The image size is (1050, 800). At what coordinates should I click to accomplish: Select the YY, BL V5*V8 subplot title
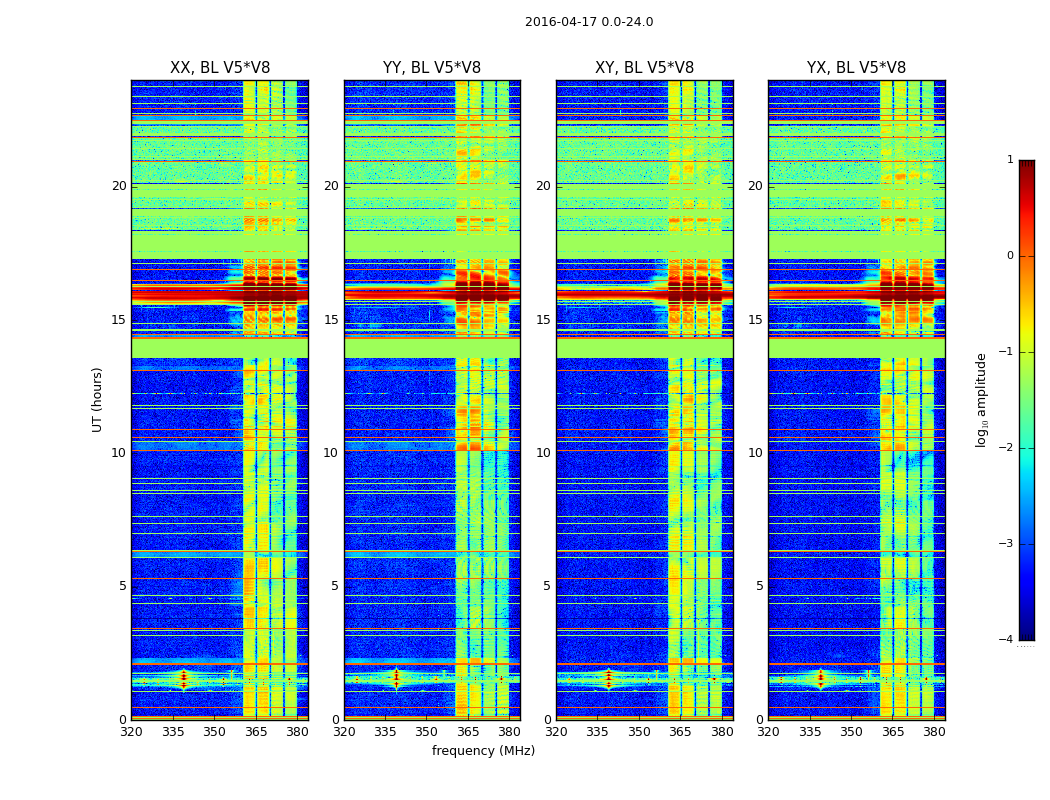tap(432, 68)
